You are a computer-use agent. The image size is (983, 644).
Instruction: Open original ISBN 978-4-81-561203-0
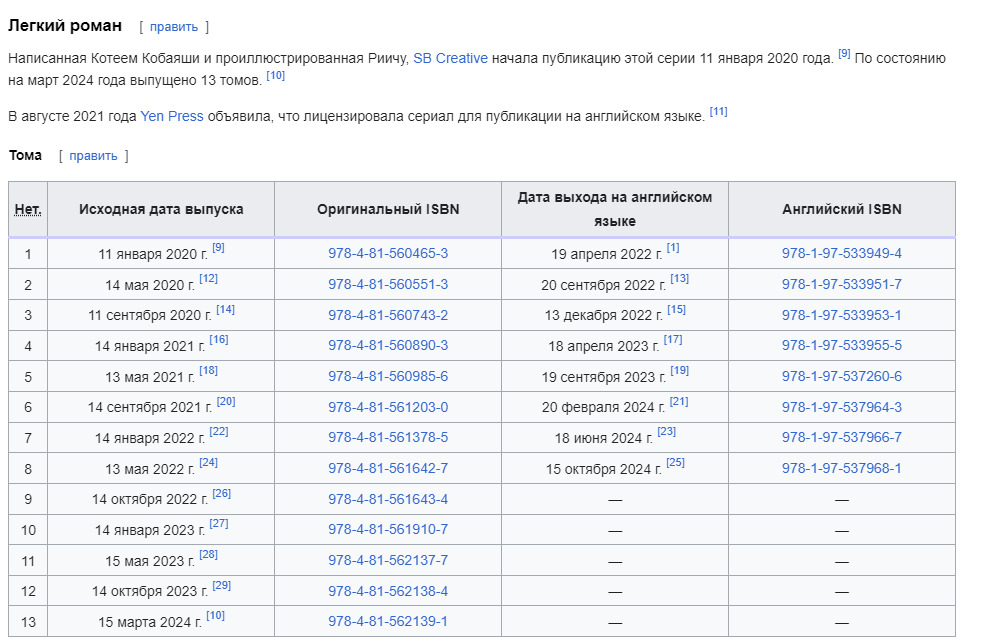coord(388,407)
